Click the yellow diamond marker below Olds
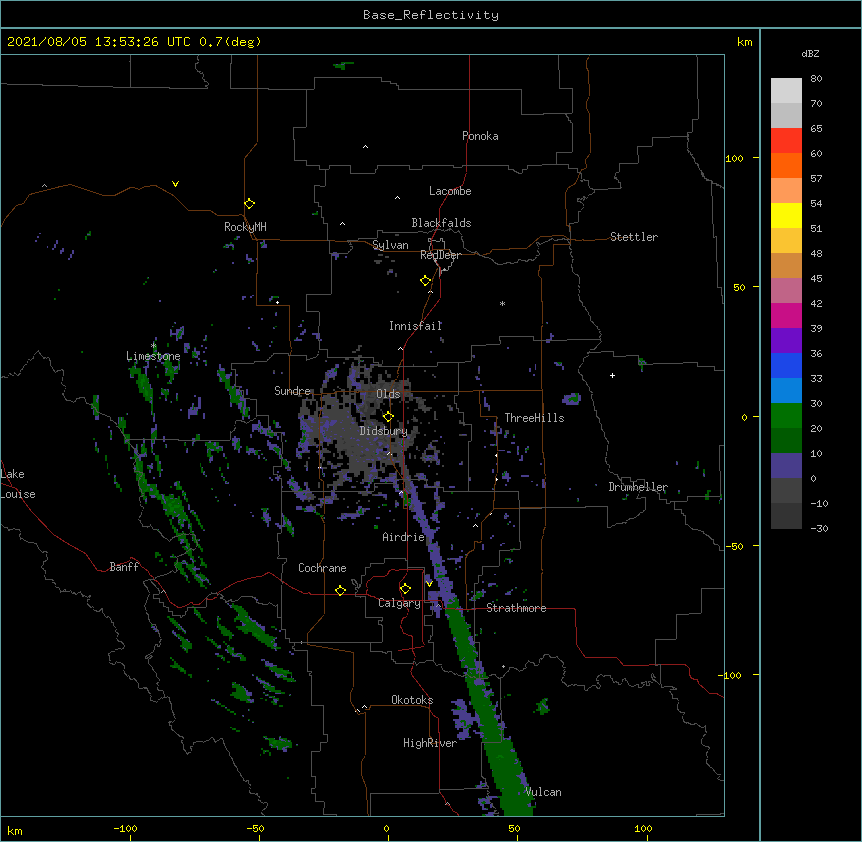The image size is (862, 842). coord(388,417)
